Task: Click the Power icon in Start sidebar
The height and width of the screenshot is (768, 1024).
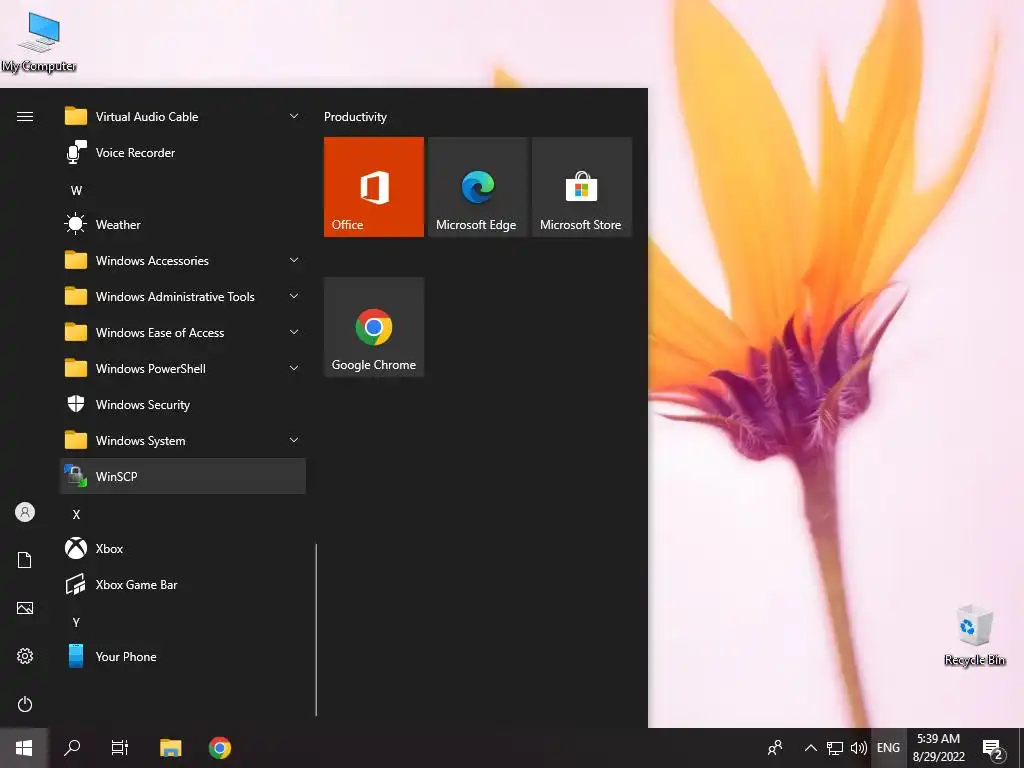Action: pyautogui.click(x=25, y=705)
